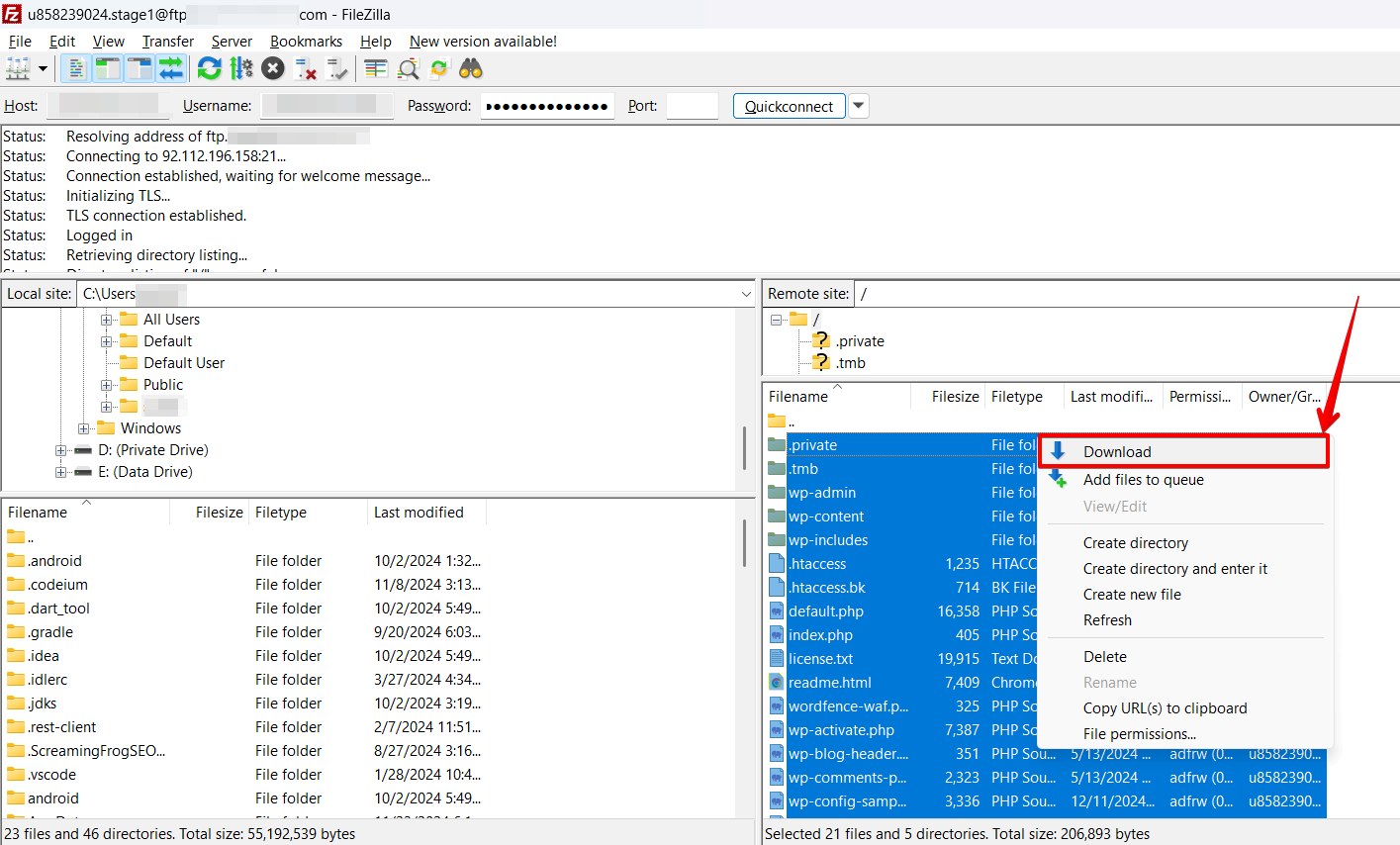
Task: Toggle synchronized browsing icon
Action: coord(439,68)
